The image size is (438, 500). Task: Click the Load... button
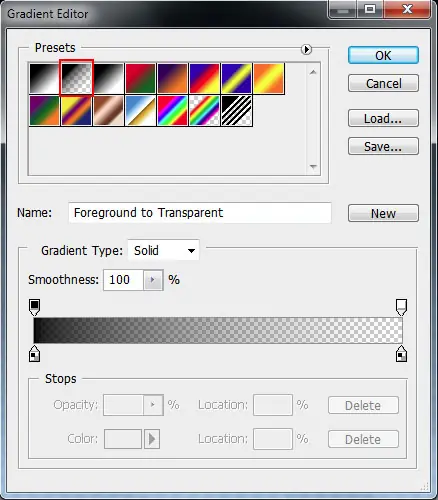tap(383, 118)
